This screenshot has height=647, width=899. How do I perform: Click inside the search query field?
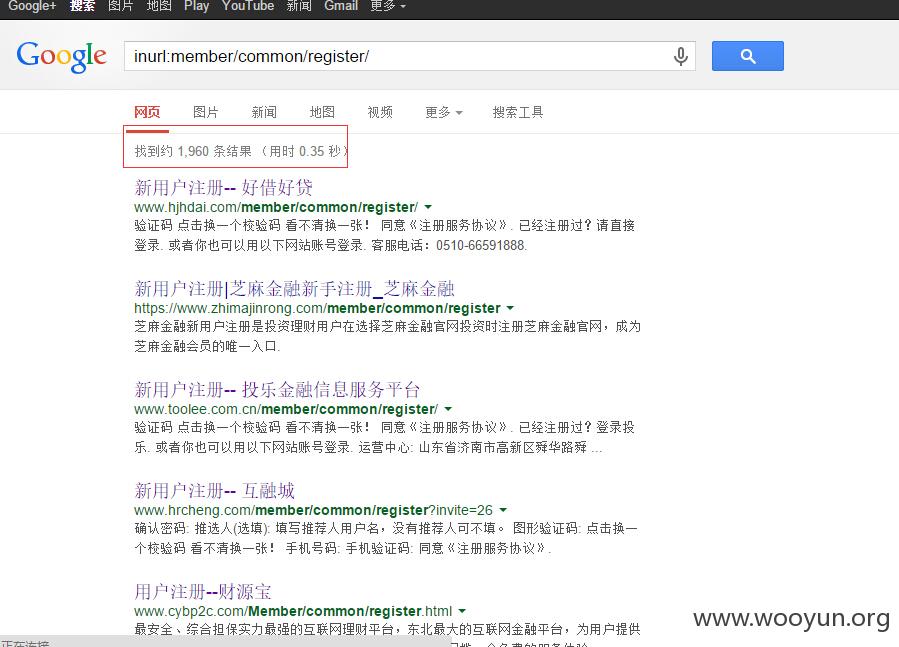pyautogui.click(x=396, y=56)
